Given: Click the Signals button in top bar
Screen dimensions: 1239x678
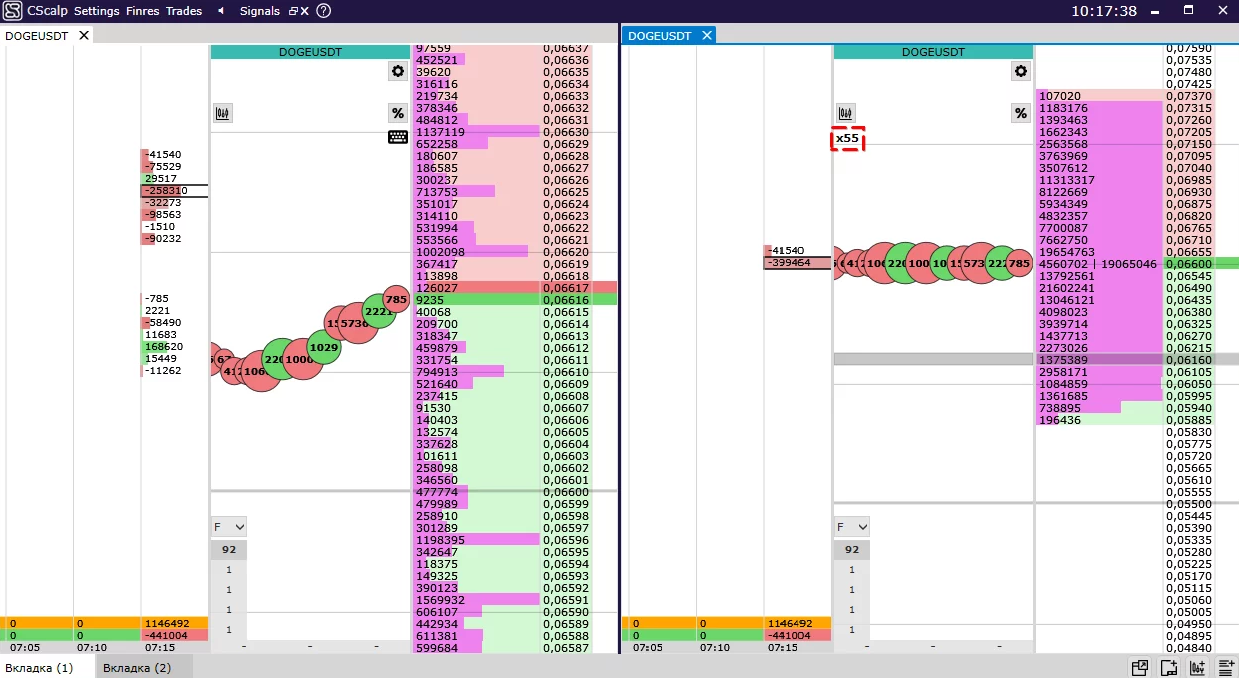Looking at the screenshot, I should point(260,11).
